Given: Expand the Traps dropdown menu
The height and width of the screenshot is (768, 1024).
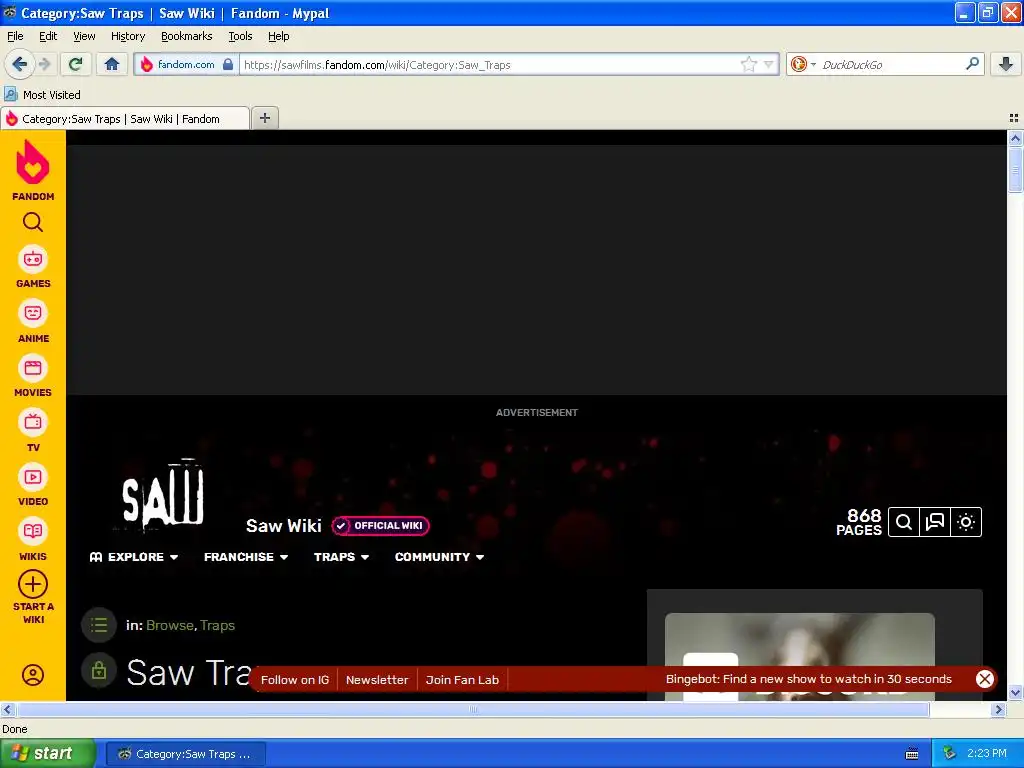Looking at the screenshot, I should 342,557.
